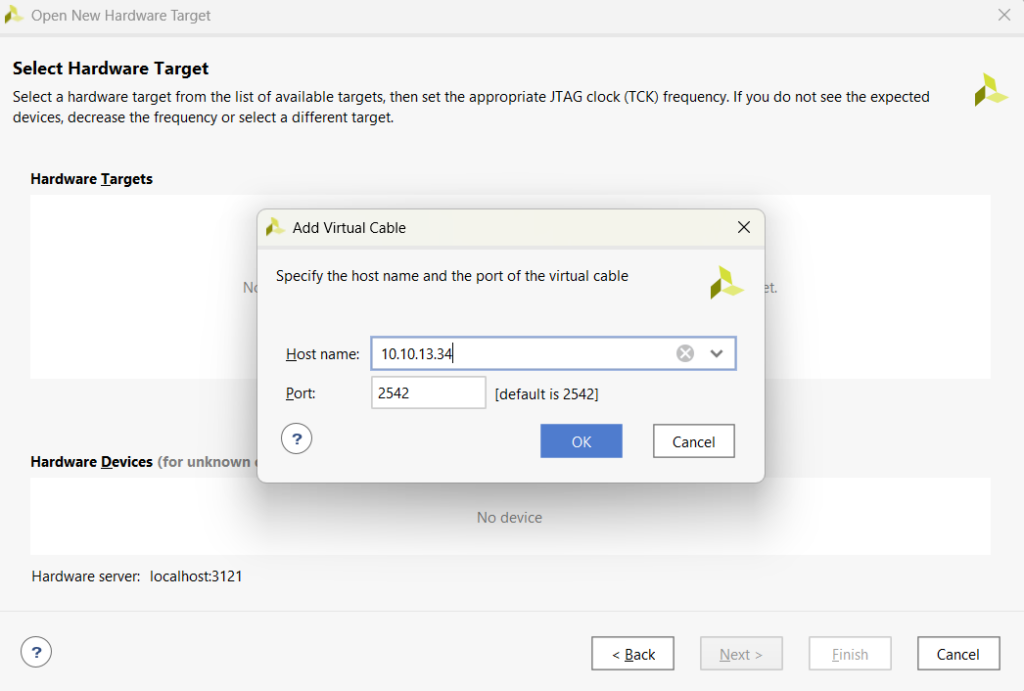
Task: Click the Vivado logo in Add Virtual Cable title bar
Action: 275,227
